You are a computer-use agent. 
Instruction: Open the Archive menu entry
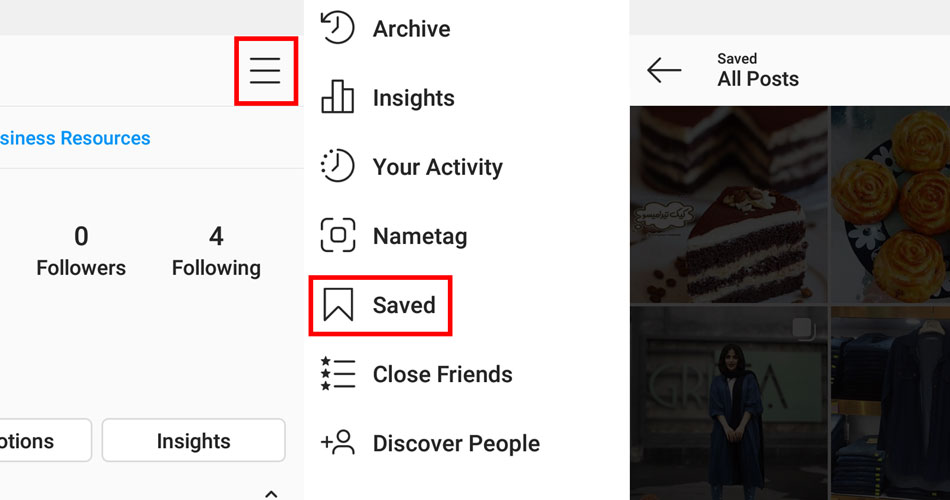point(411,28)
